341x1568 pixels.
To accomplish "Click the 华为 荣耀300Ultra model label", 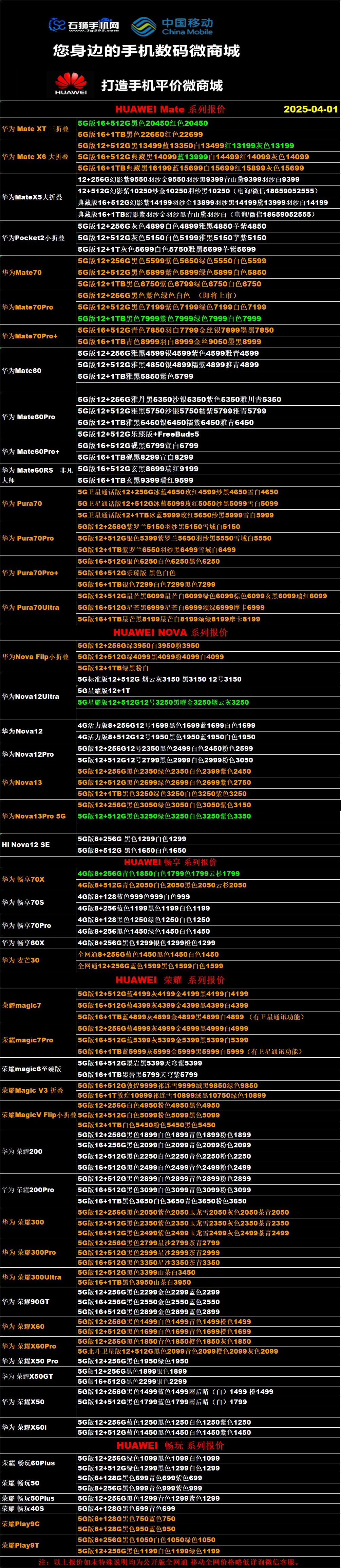I will click(x=32, y=1277).
